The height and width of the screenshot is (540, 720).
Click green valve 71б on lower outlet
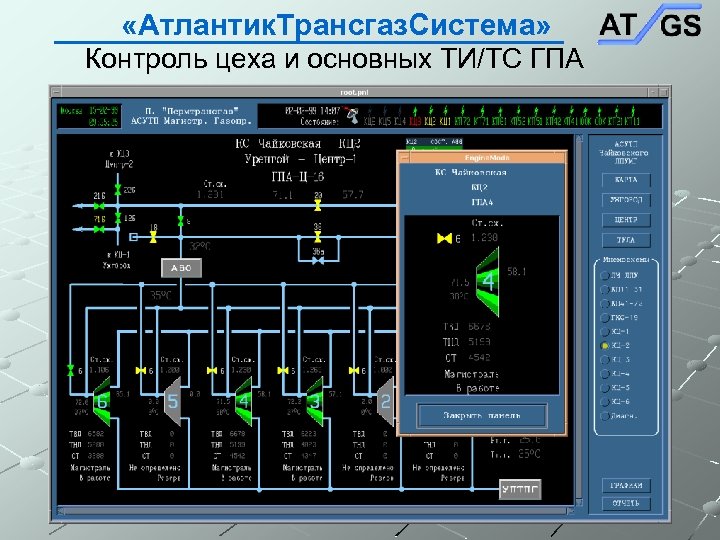[x=98, y=229]
